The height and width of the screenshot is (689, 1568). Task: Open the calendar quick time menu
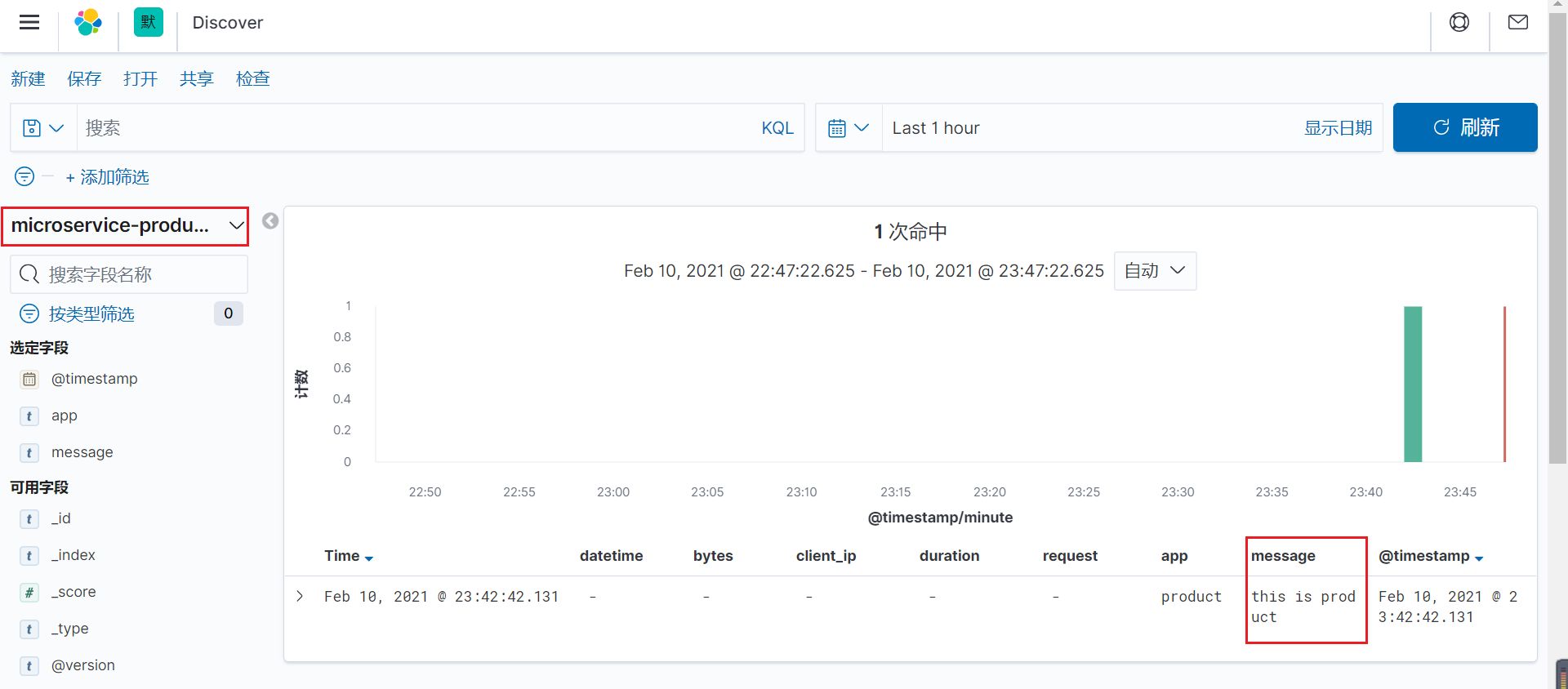[x=849, y=128]
